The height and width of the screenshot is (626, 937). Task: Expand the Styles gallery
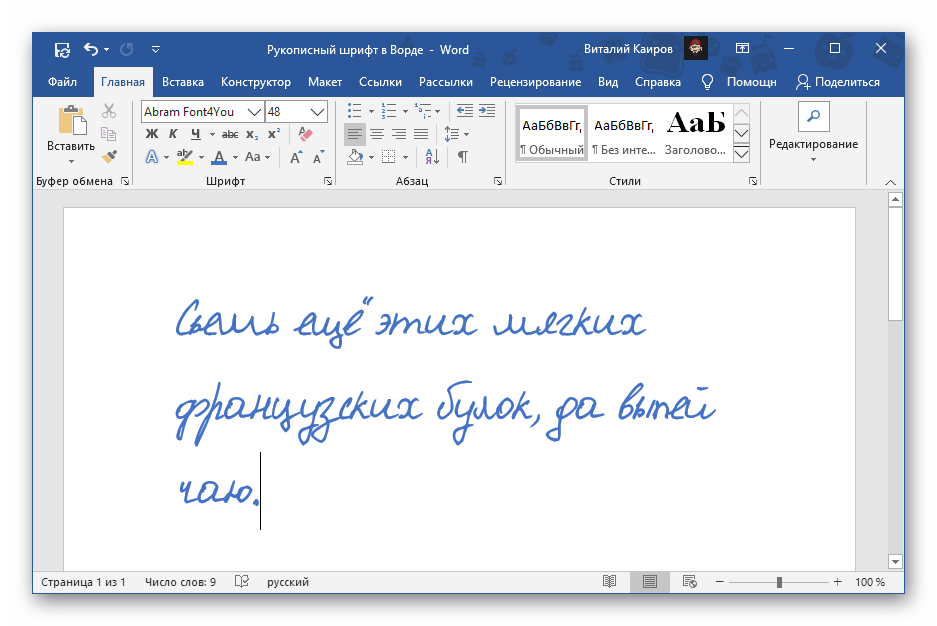click(x=741, y=155)
